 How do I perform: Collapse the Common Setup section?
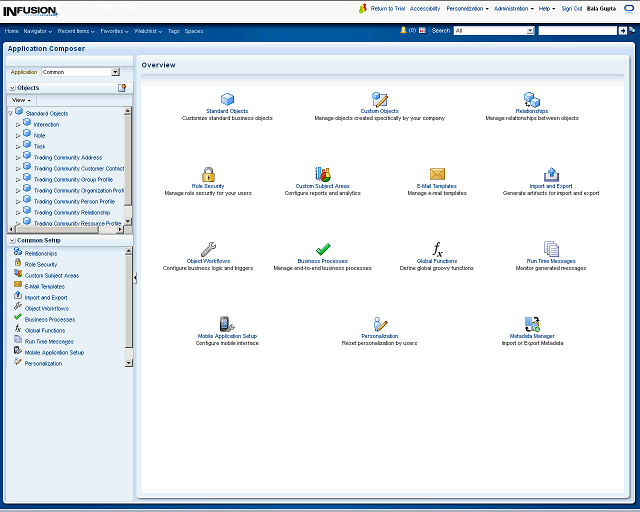pyautogui.click(x=11, y=241)
